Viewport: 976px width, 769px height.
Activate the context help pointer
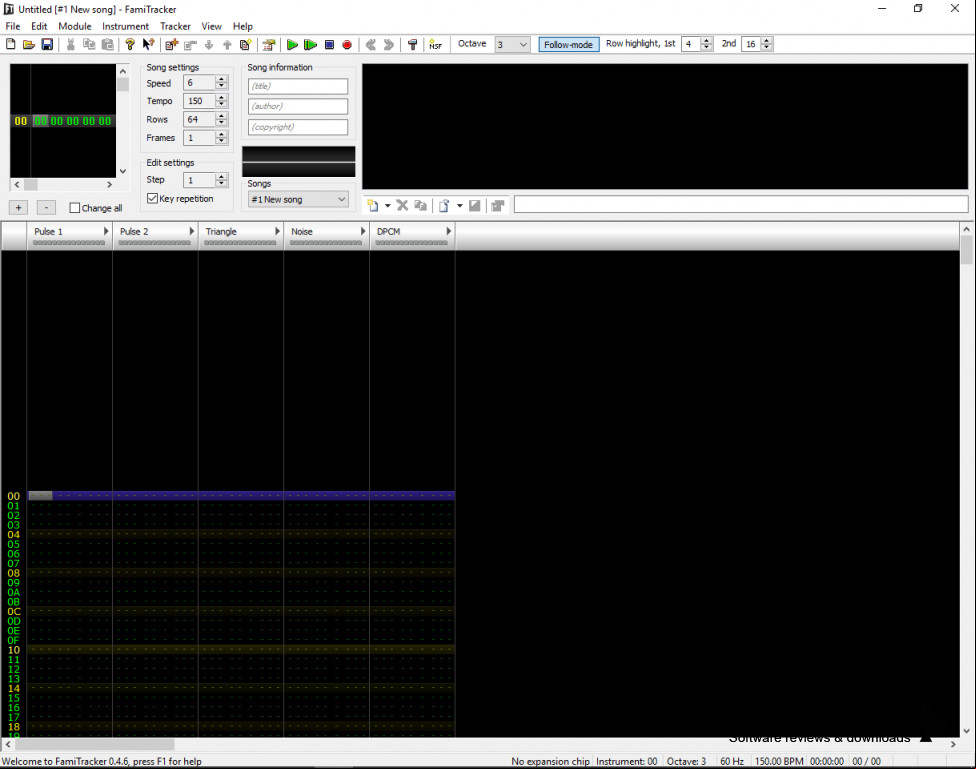148,44
